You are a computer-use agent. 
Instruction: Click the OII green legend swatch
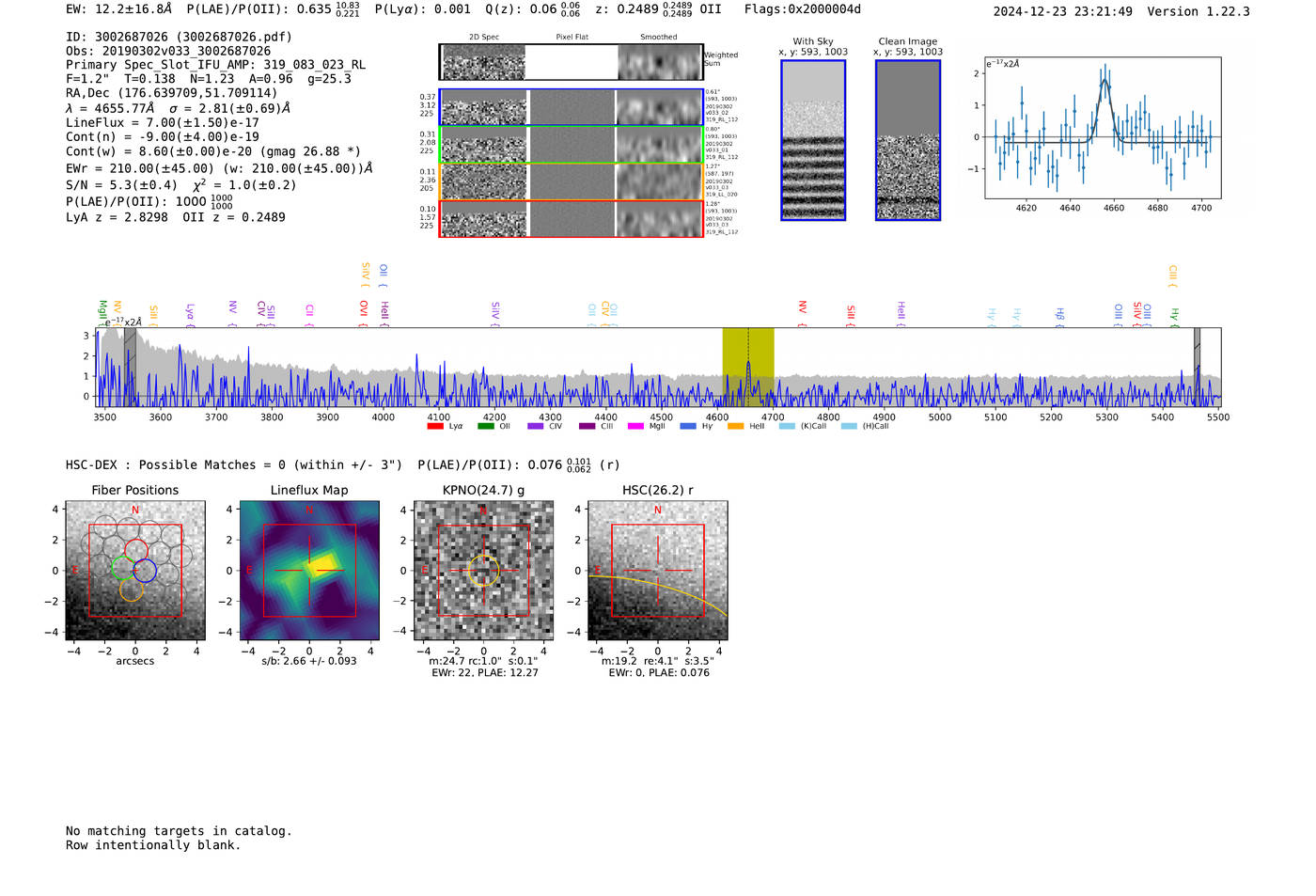[x=485, y=427]
